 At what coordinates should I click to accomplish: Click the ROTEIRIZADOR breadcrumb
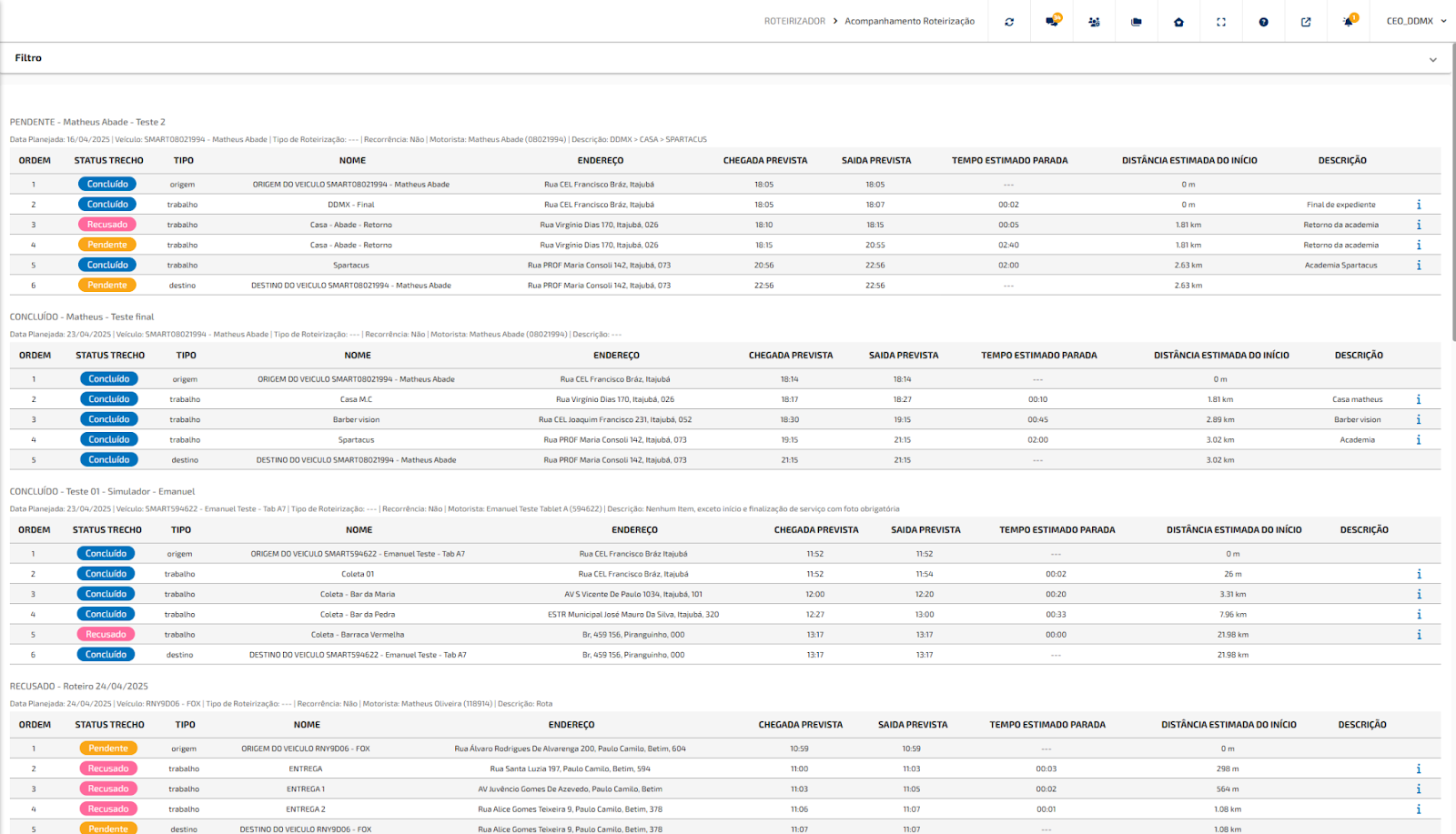click(x=794, y=21)
